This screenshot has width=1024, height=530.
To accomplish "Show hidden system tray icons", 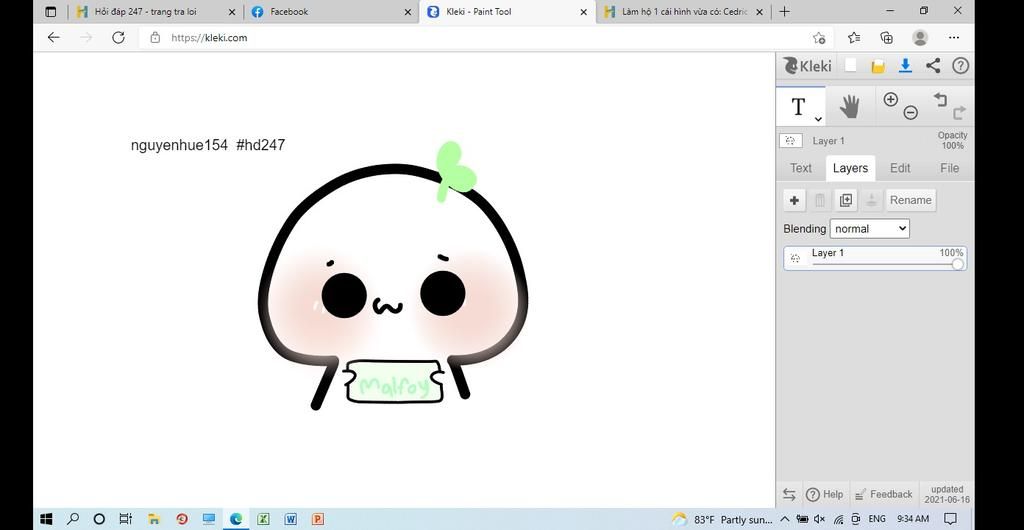I will (x=785, y=519).
